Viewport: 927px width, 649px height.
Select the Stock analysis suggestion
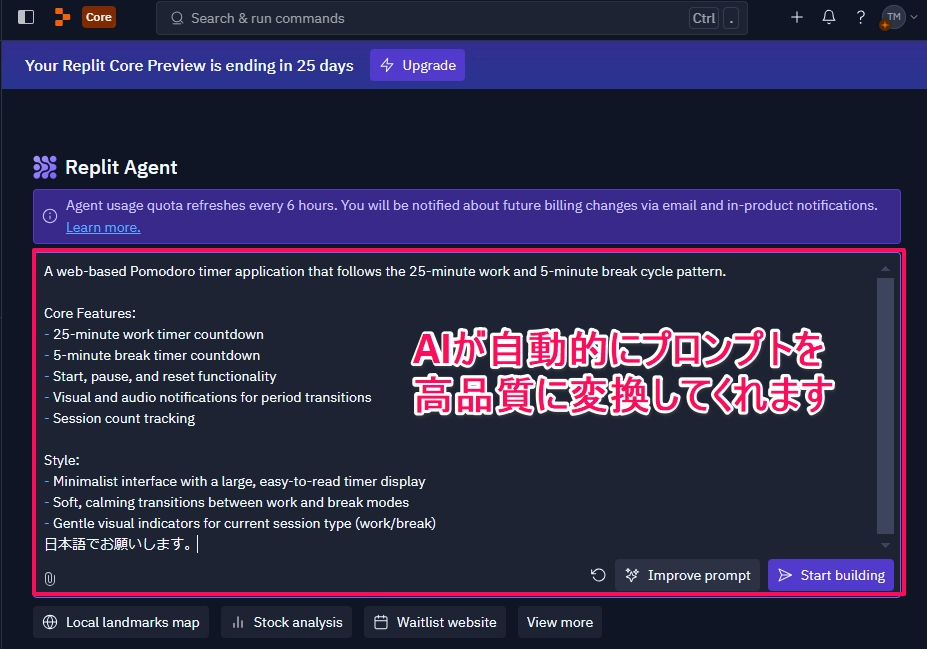[287, 622]
